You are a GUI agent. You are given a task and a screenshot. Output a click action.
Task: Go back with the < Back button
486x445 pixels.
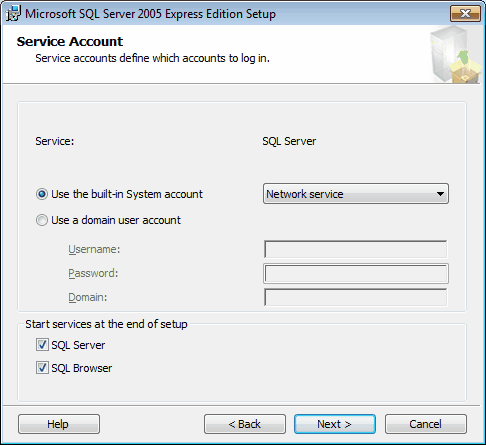[245, 424]
